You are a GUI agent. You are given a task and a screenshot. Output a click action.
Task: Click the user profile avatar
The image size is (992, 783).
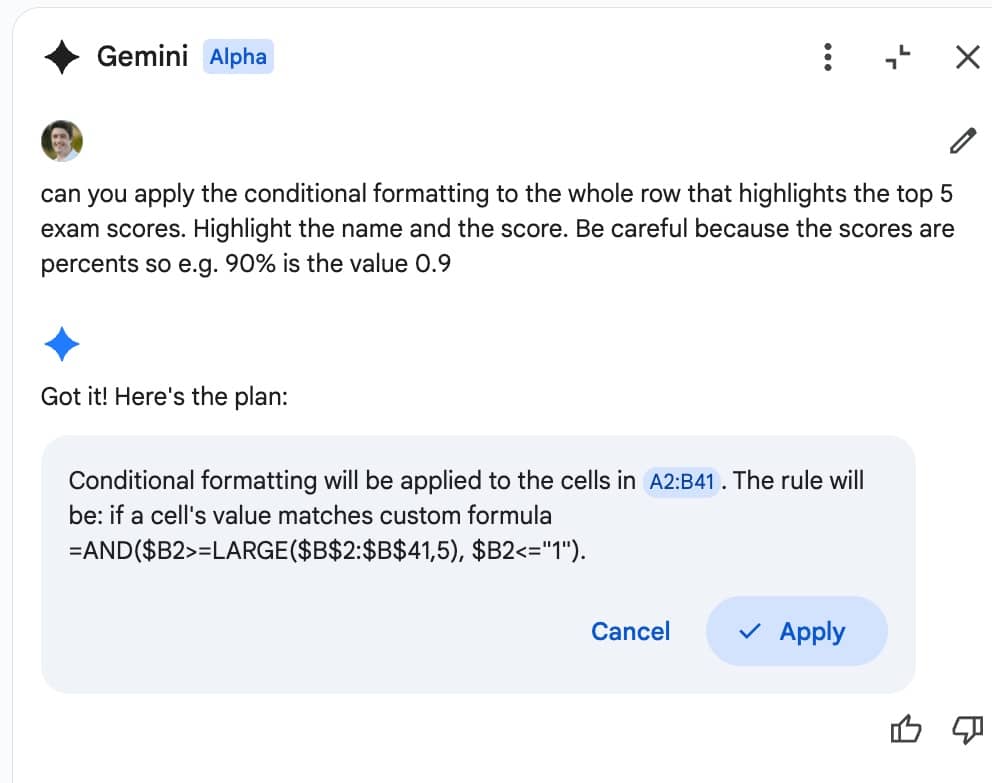coord(62,140)
